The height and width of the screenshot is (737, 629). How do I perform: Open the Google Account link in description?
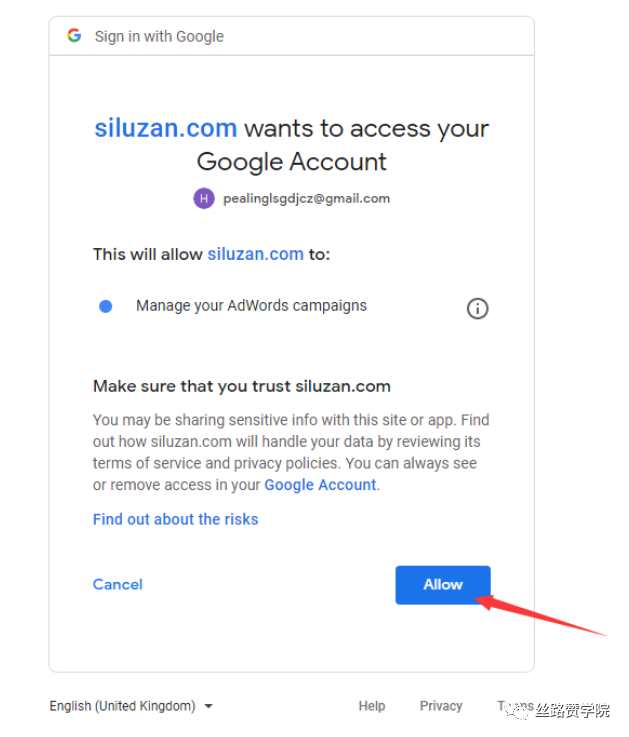pyautogui.click(x=320, y=485)
